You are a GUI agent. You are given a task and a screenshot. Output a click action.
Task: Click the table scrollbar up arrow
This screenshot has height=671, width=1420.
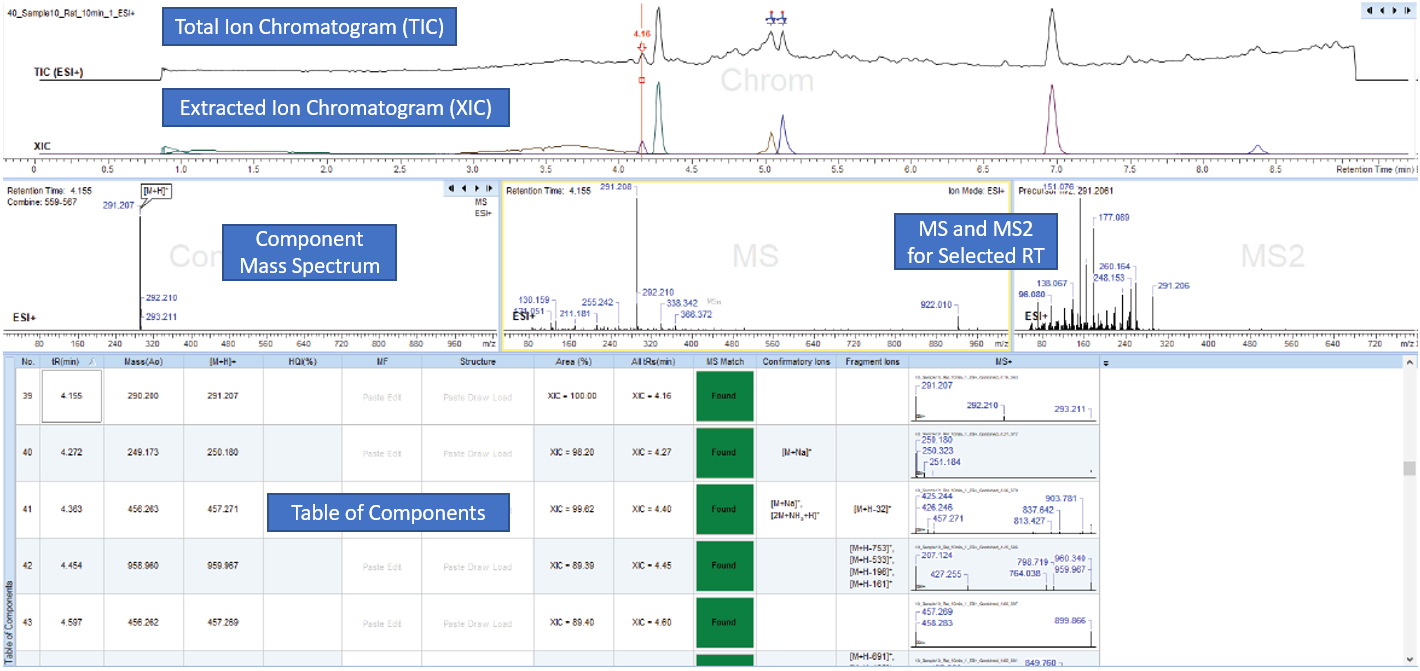pyautogui.click(x=1410, y=361)
